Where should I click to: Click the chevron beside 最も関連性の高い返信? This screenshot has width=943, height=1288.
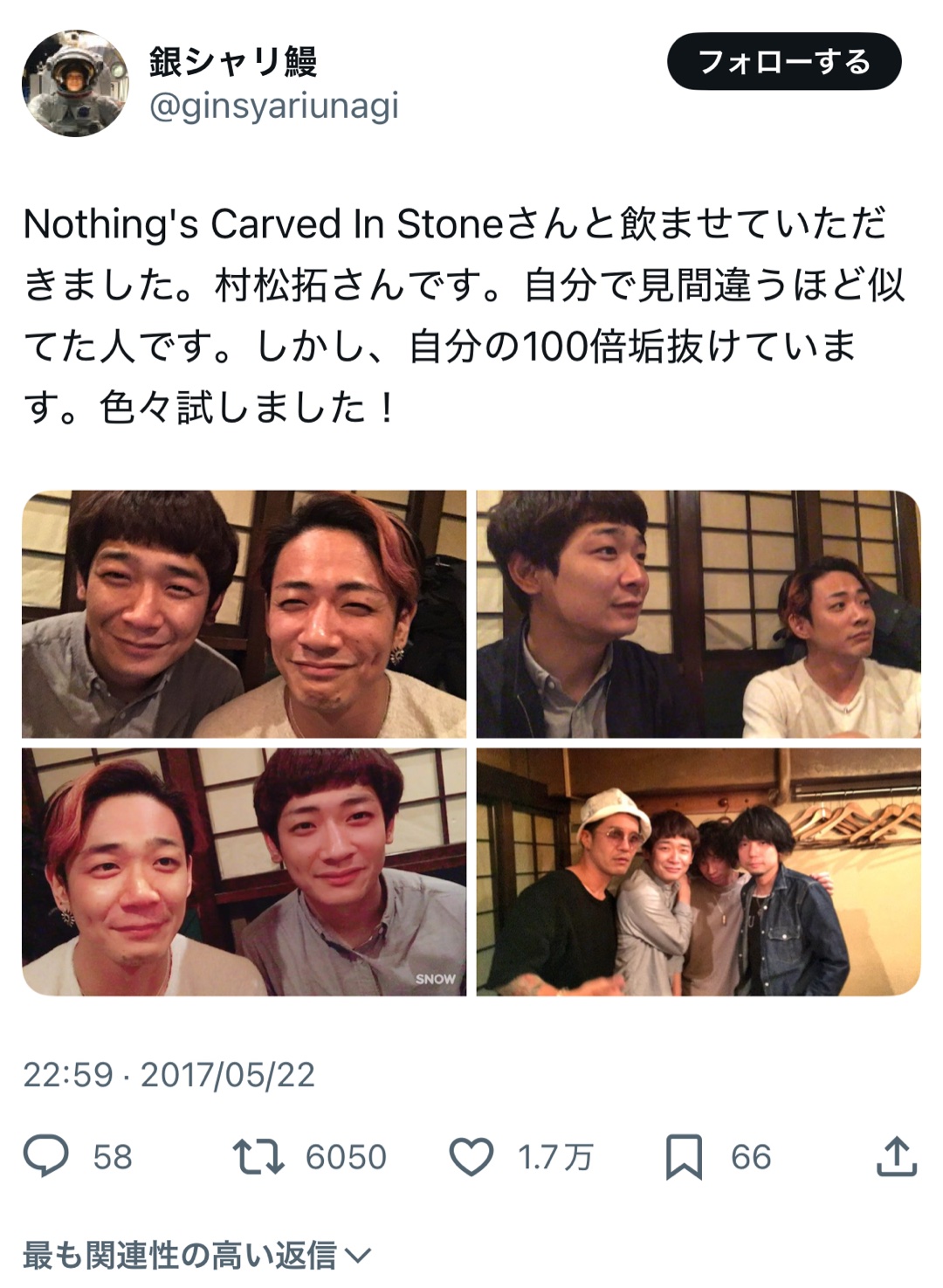(x=358, y=1257)
